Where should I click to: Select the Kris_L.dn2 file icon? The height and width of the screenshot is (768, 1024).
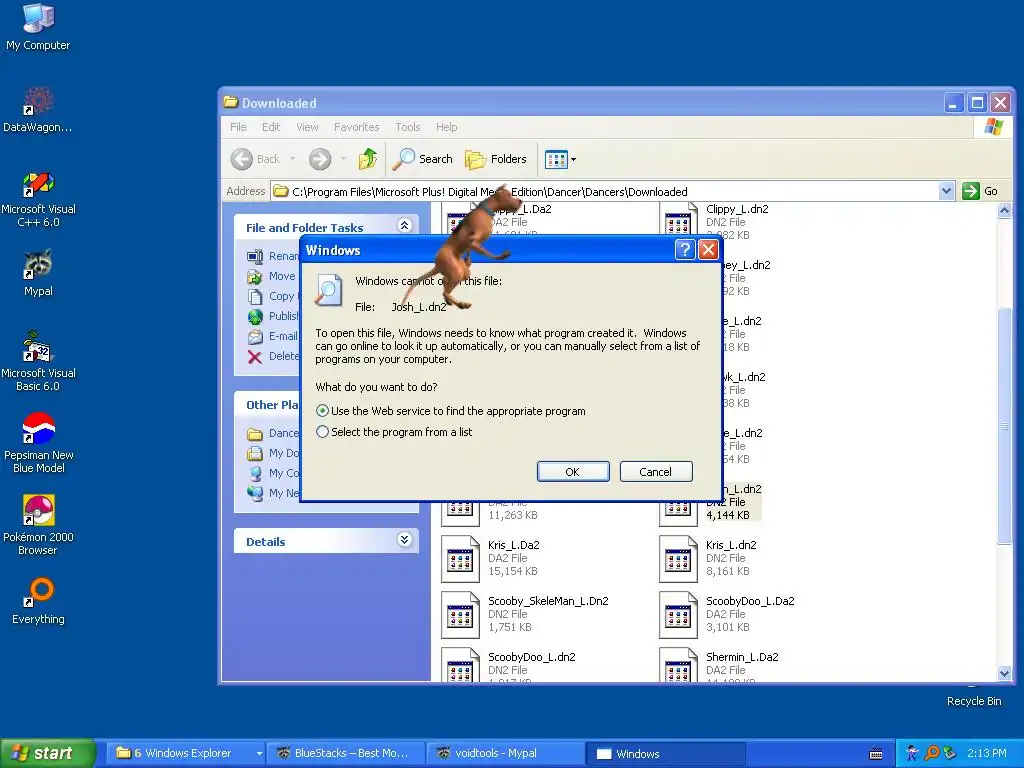tap(679, 559)
